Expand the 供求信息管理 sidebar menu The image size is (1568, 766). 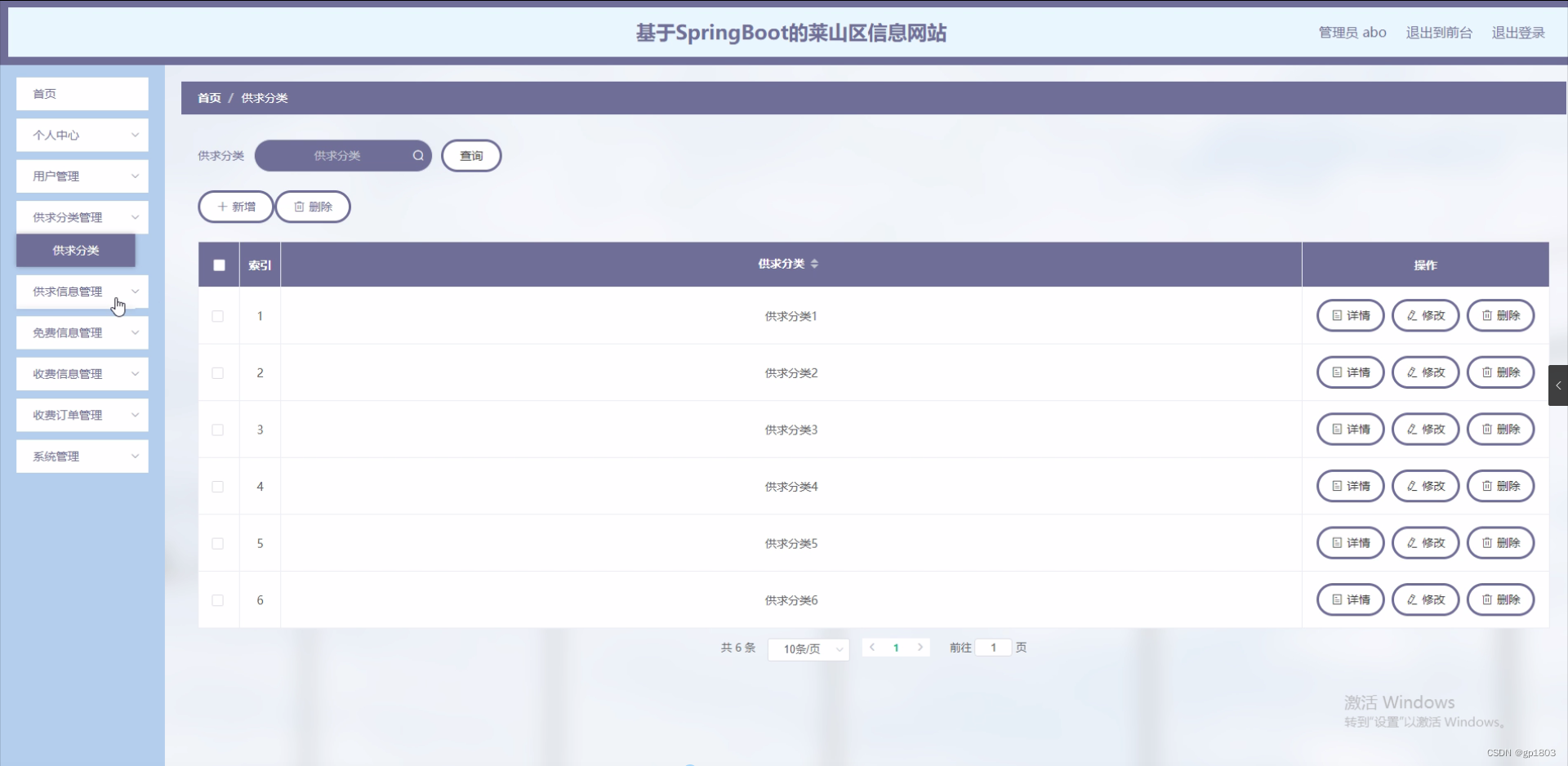tap(82, 292)
